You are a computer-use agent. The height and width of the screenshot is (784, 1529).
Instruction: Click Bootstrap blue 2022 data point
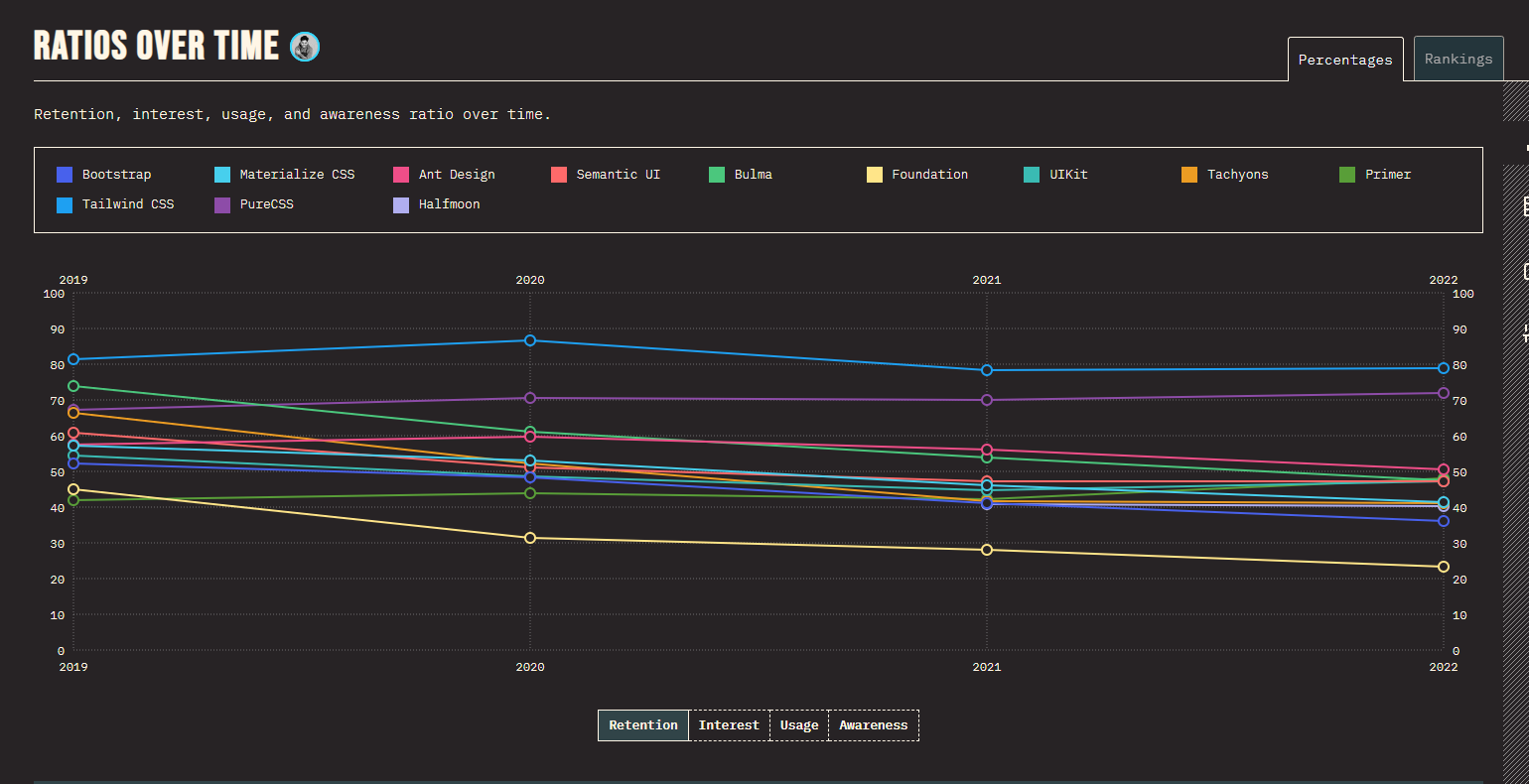(1444, 521)
